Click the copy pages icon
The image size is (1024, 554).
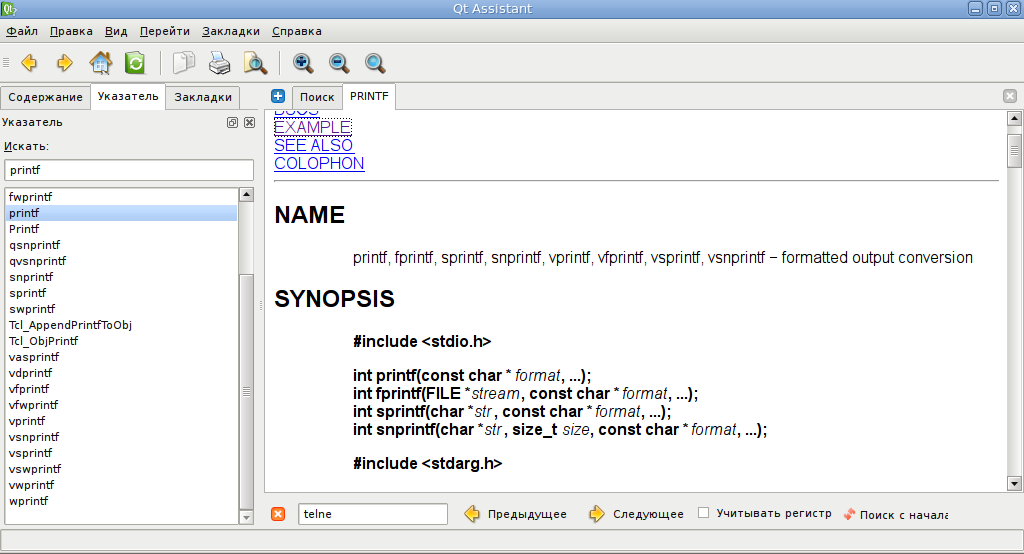[x=184, y=63]
